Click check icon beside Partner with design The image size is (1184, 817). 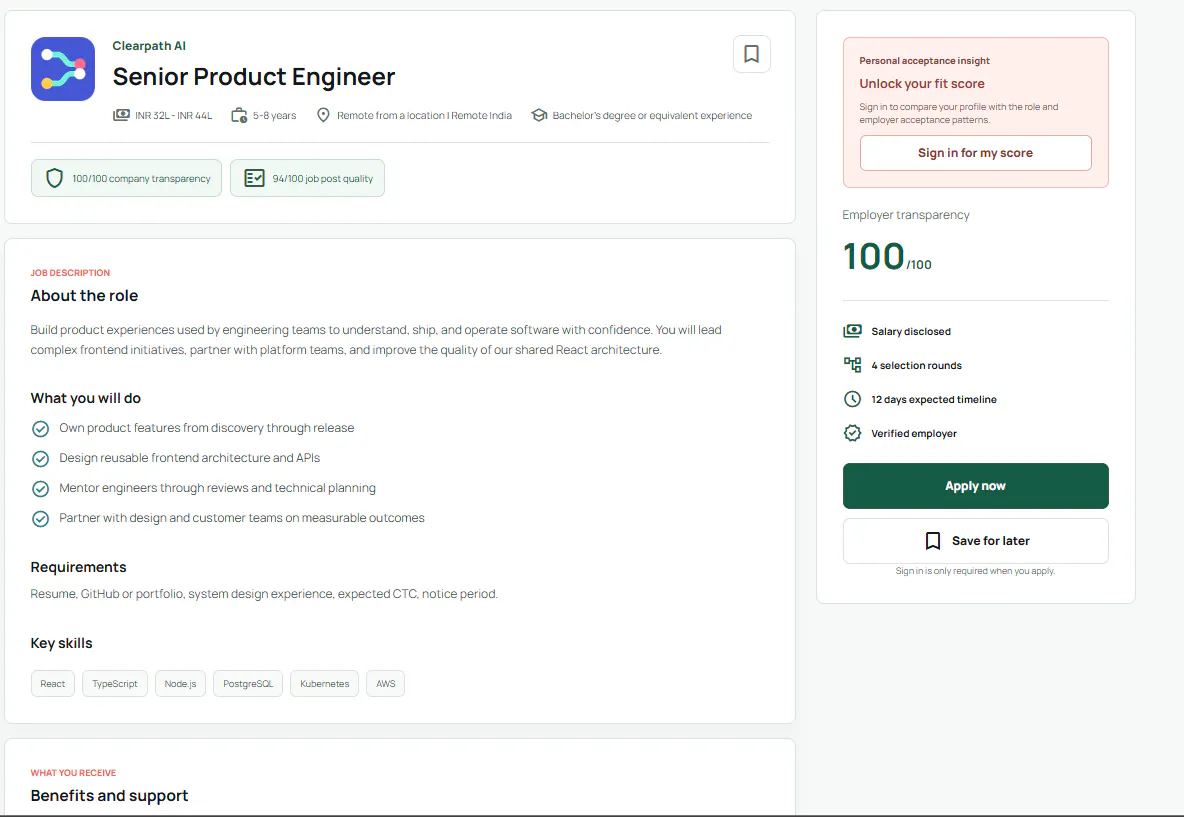[41, 519]
